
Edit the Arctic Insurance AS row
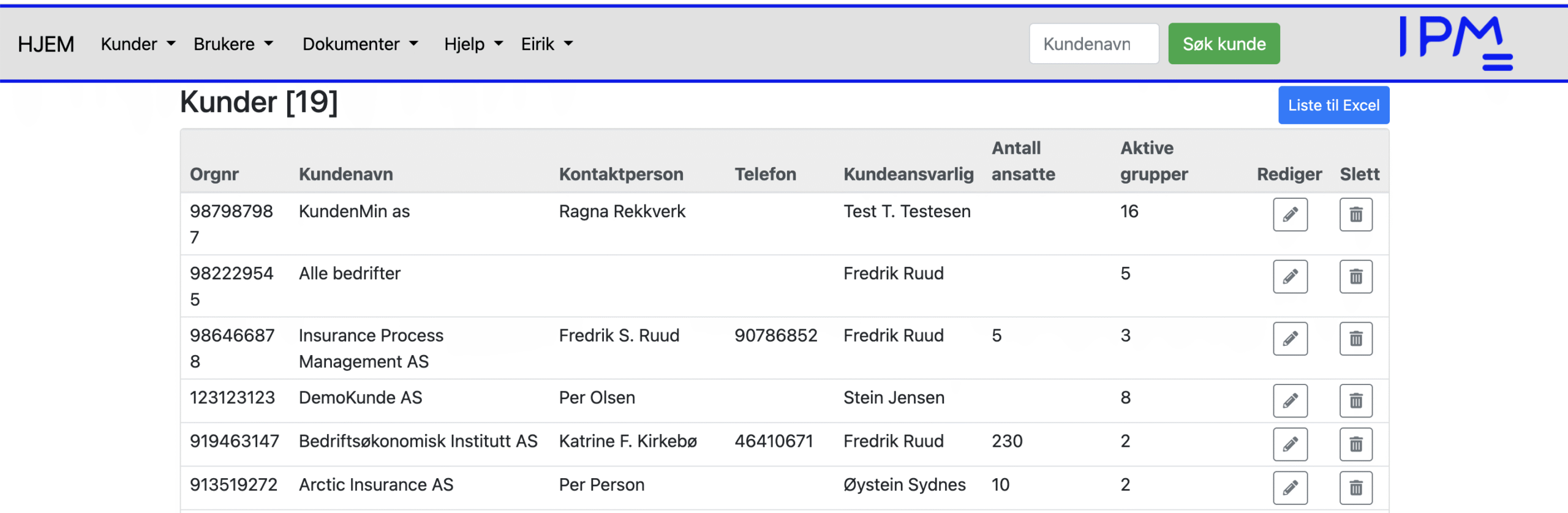tap(1290, 487)
